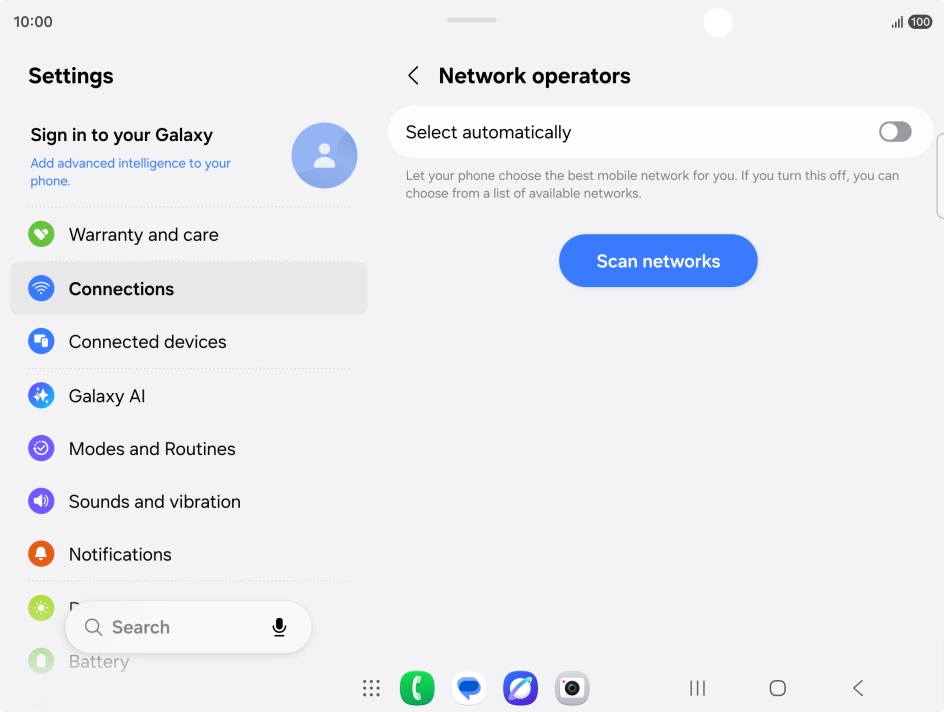Viewport: 944px width, 712px height.
Task: Focus the Search settings field
Action: (188, 627)
